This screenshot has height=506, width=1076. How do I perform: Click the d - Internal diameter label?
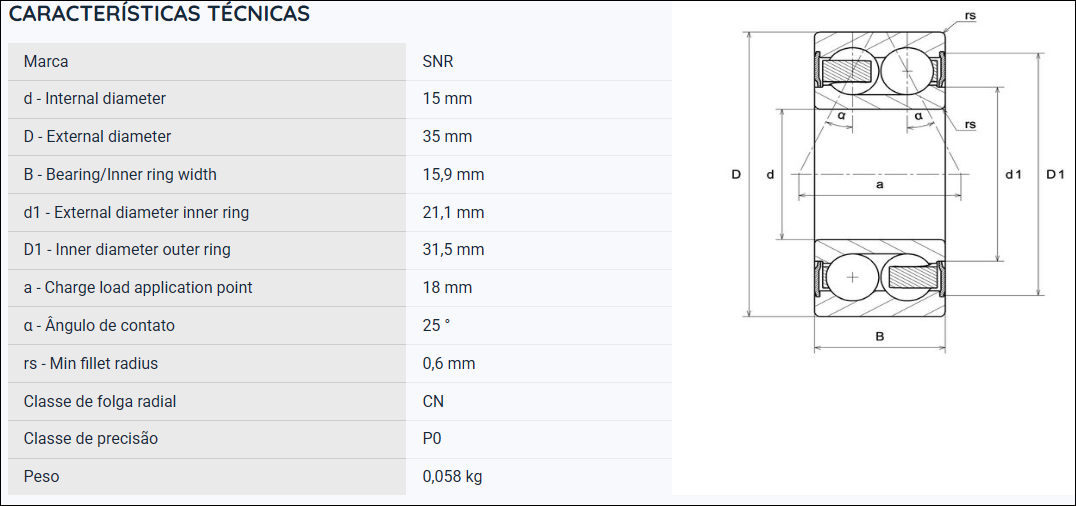tap(95, 98)
